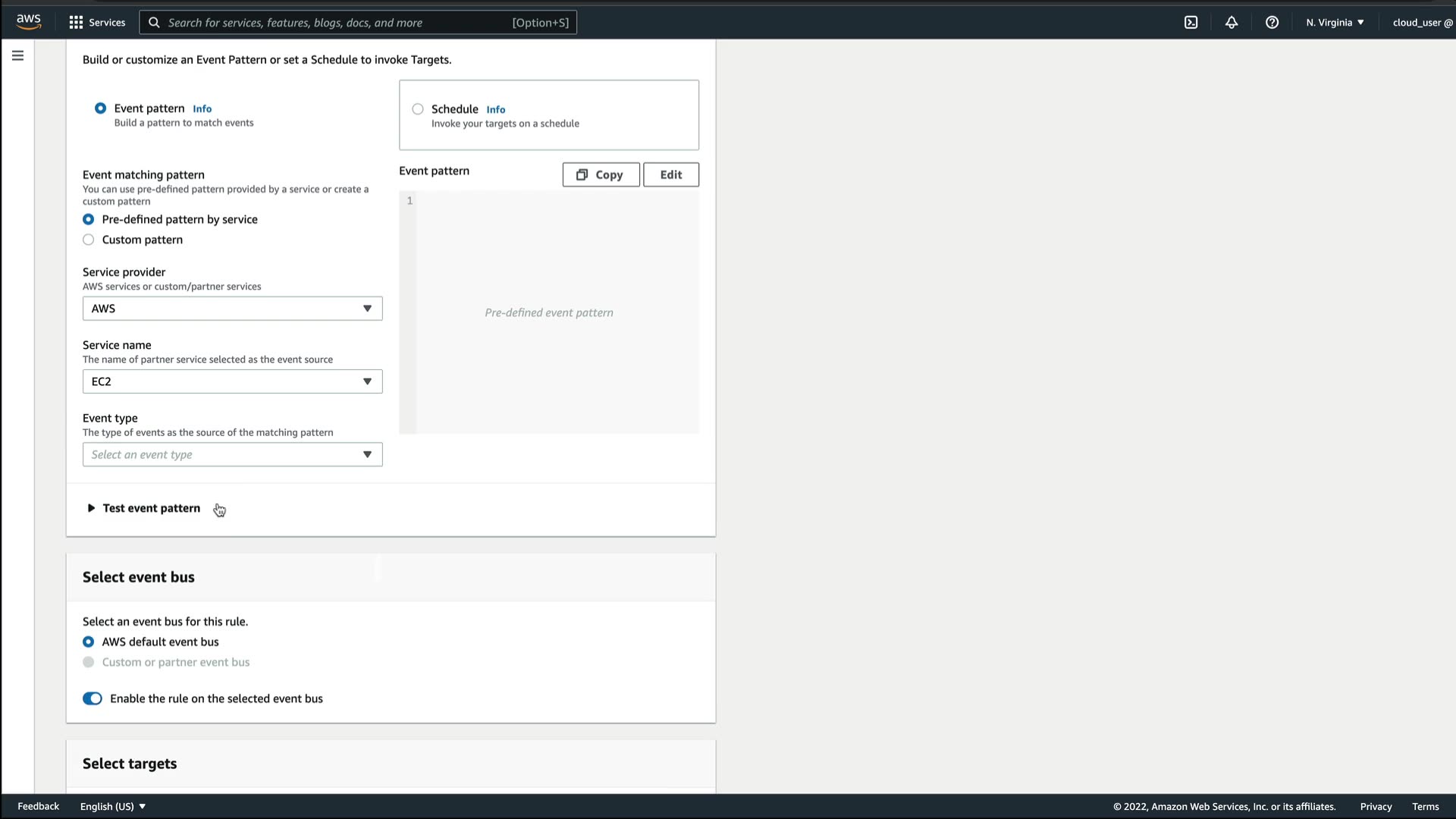Click Info link next to Event pattern
This screenshot has height=819, width=1456.
pos(202,108)
